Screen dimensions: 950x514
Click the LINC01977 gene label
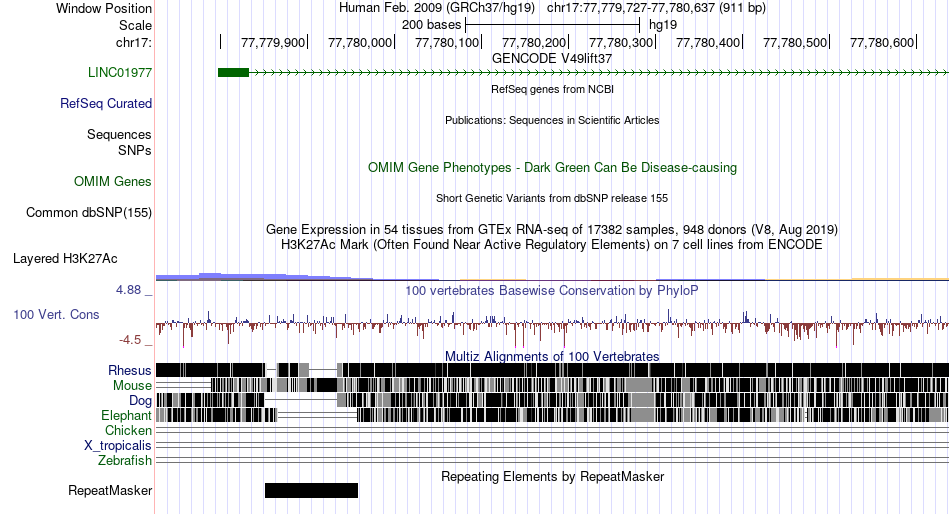(119, 73)
